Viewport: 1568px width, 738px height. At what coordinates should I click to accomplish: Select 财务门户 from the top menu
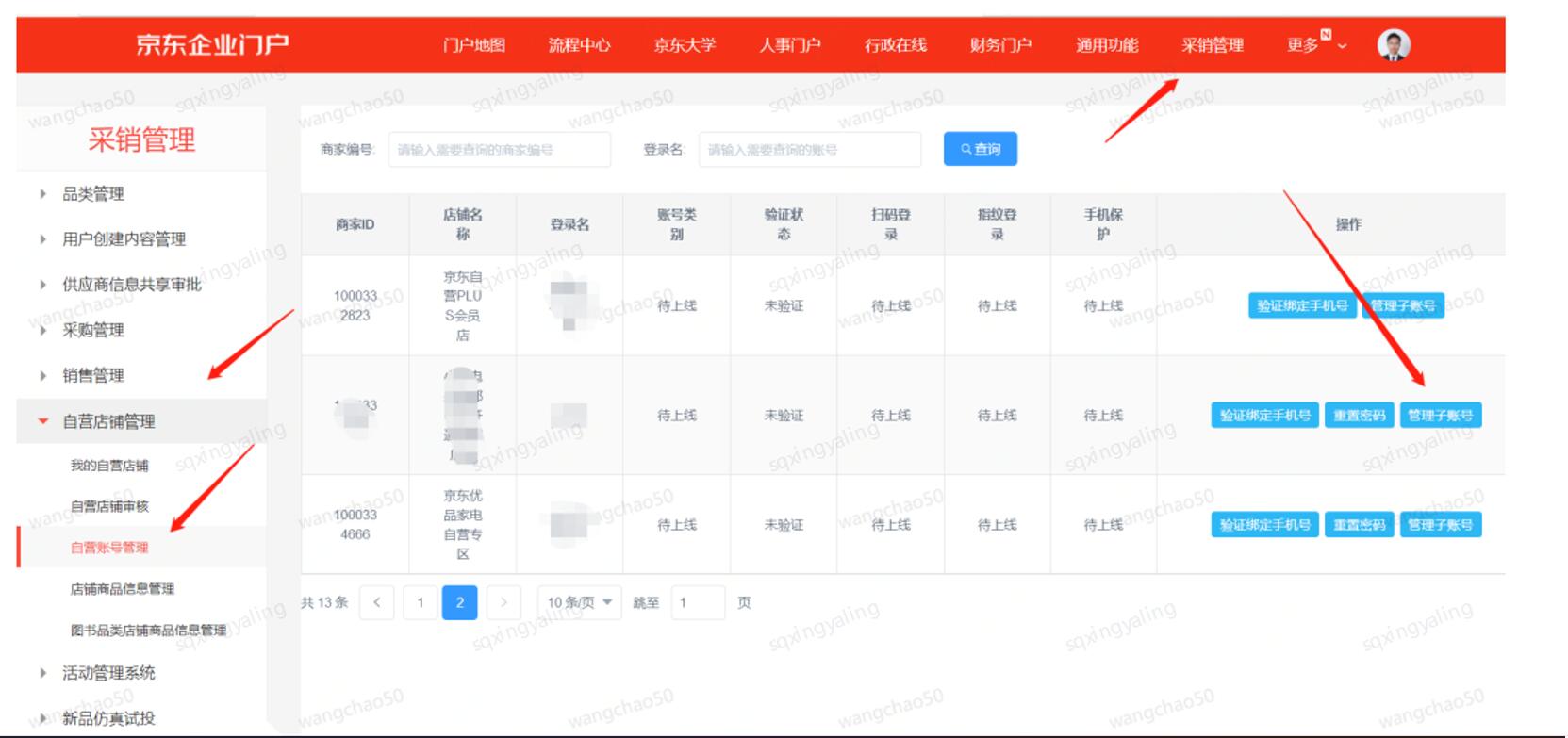[1000, 44]
